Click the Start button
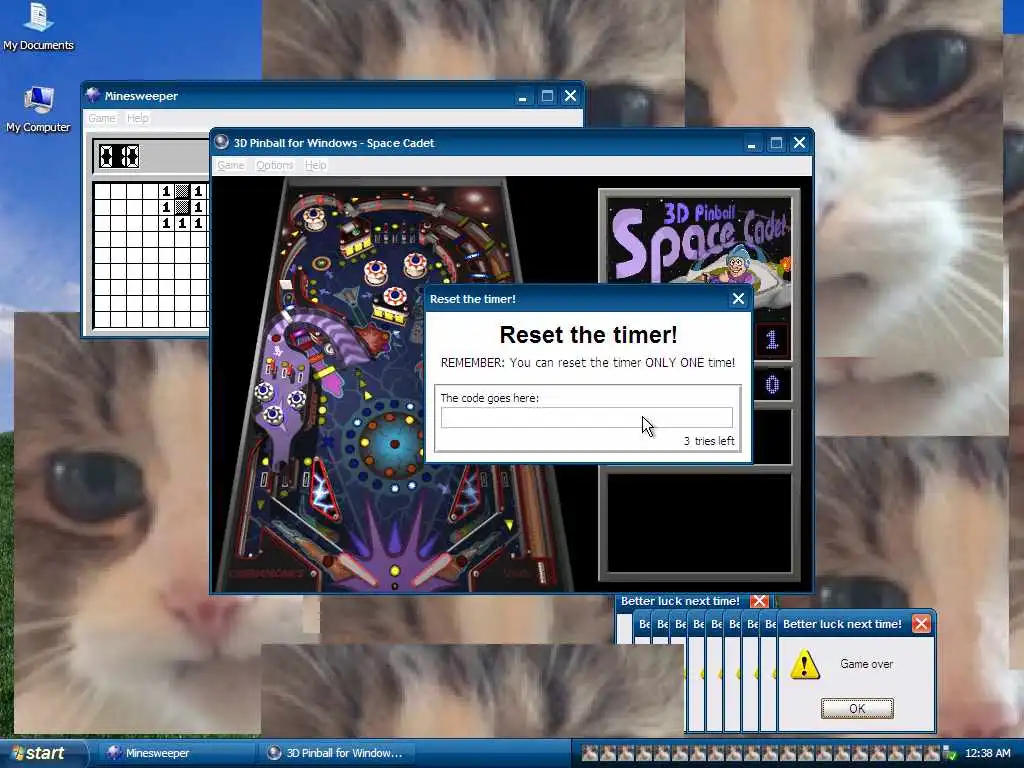This screenshot has width=1024, height=768. tap(43, 753)
